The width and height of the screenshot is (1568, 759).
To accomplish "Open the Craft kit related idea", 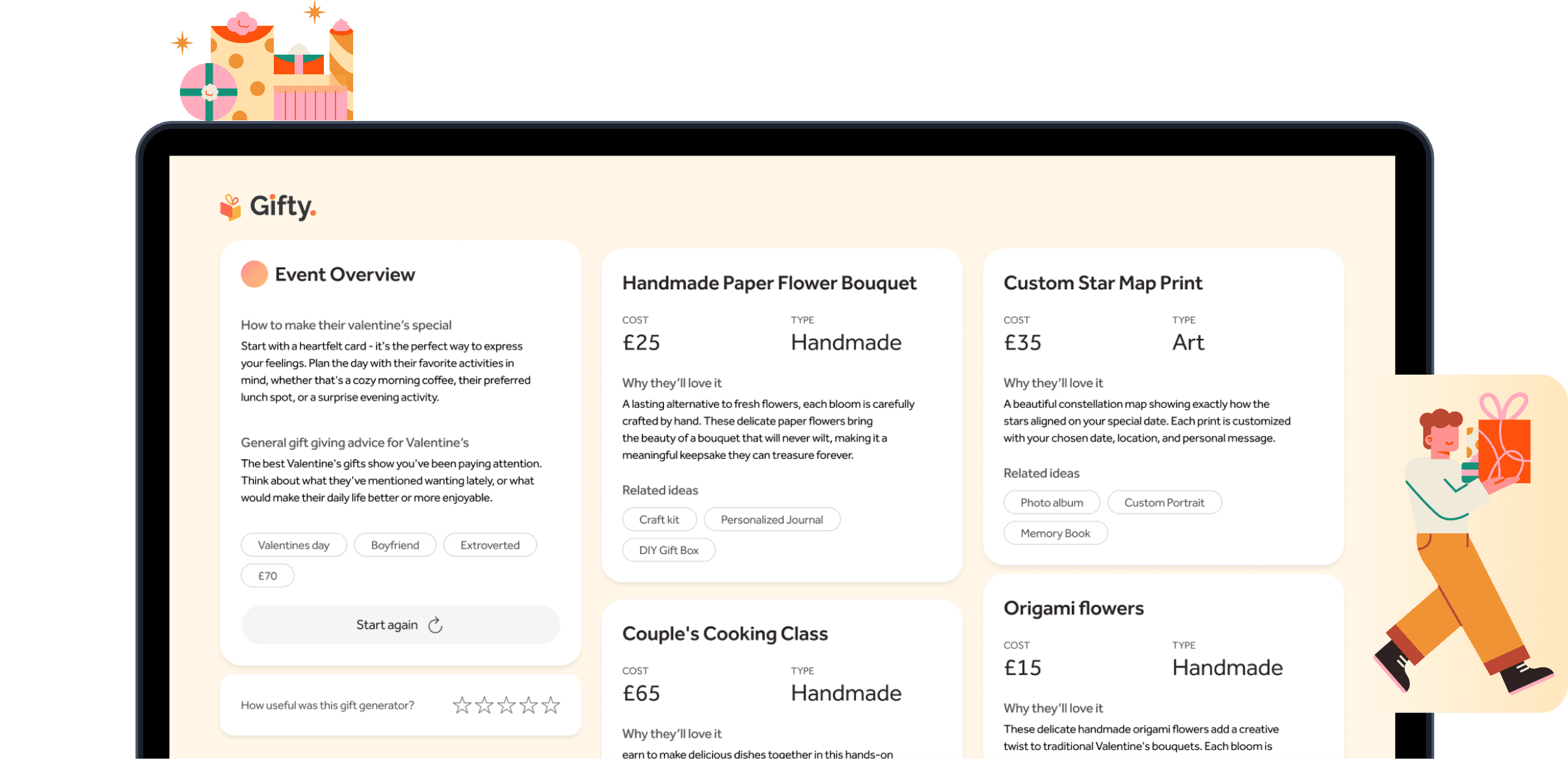I will [x=659, y=520].
